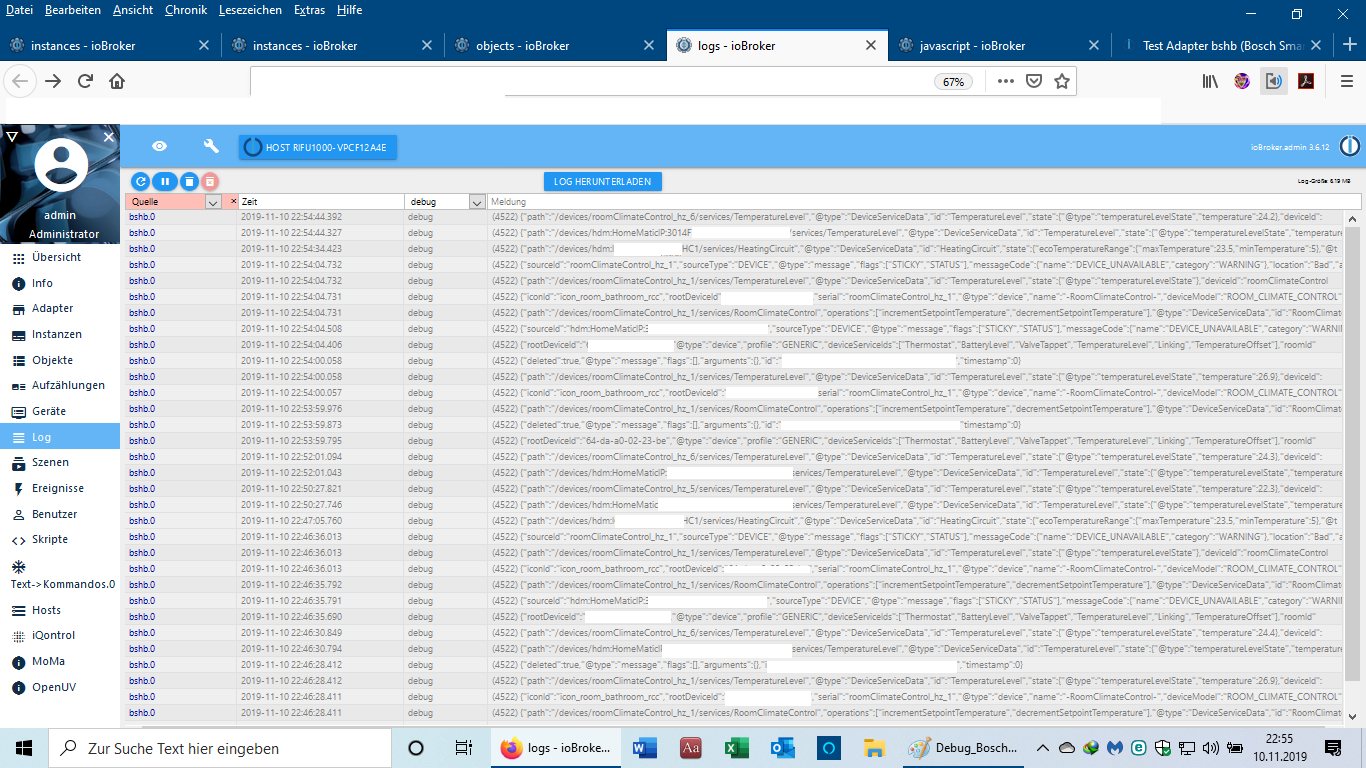Open the Extras menu
Image resolution: width=1366 pixels, height=768 pixels.
click(309, 10)
